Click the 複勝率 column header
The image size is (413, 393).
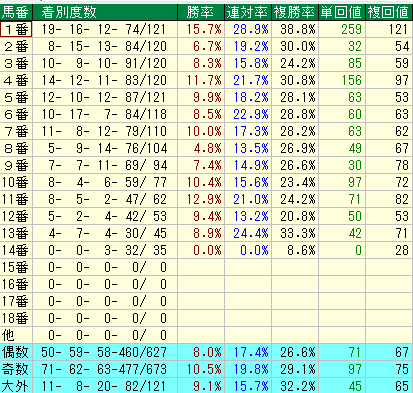click(295, 12)
